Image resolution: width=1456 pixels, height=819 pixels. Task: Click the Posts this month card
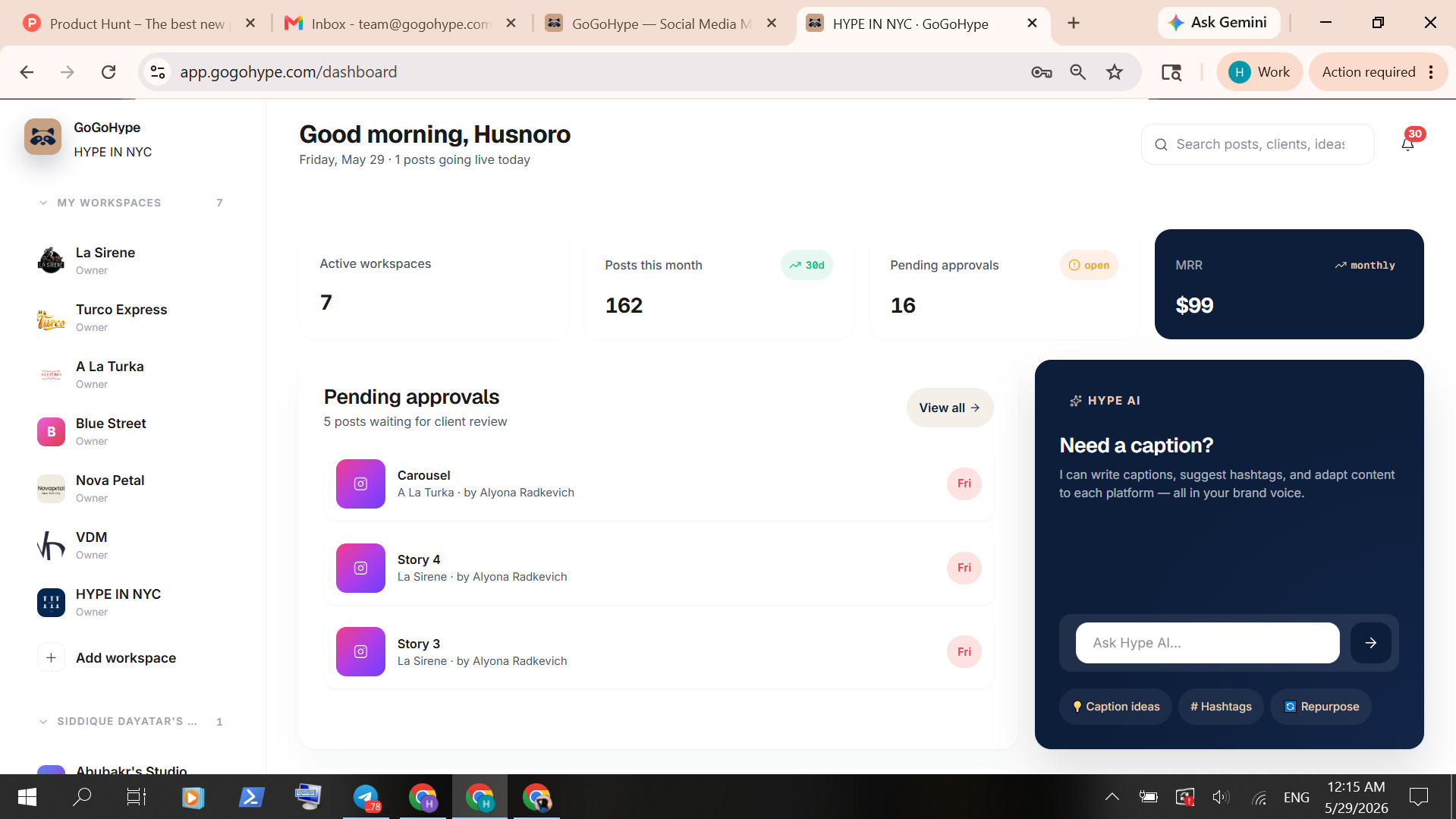(719, 285)
